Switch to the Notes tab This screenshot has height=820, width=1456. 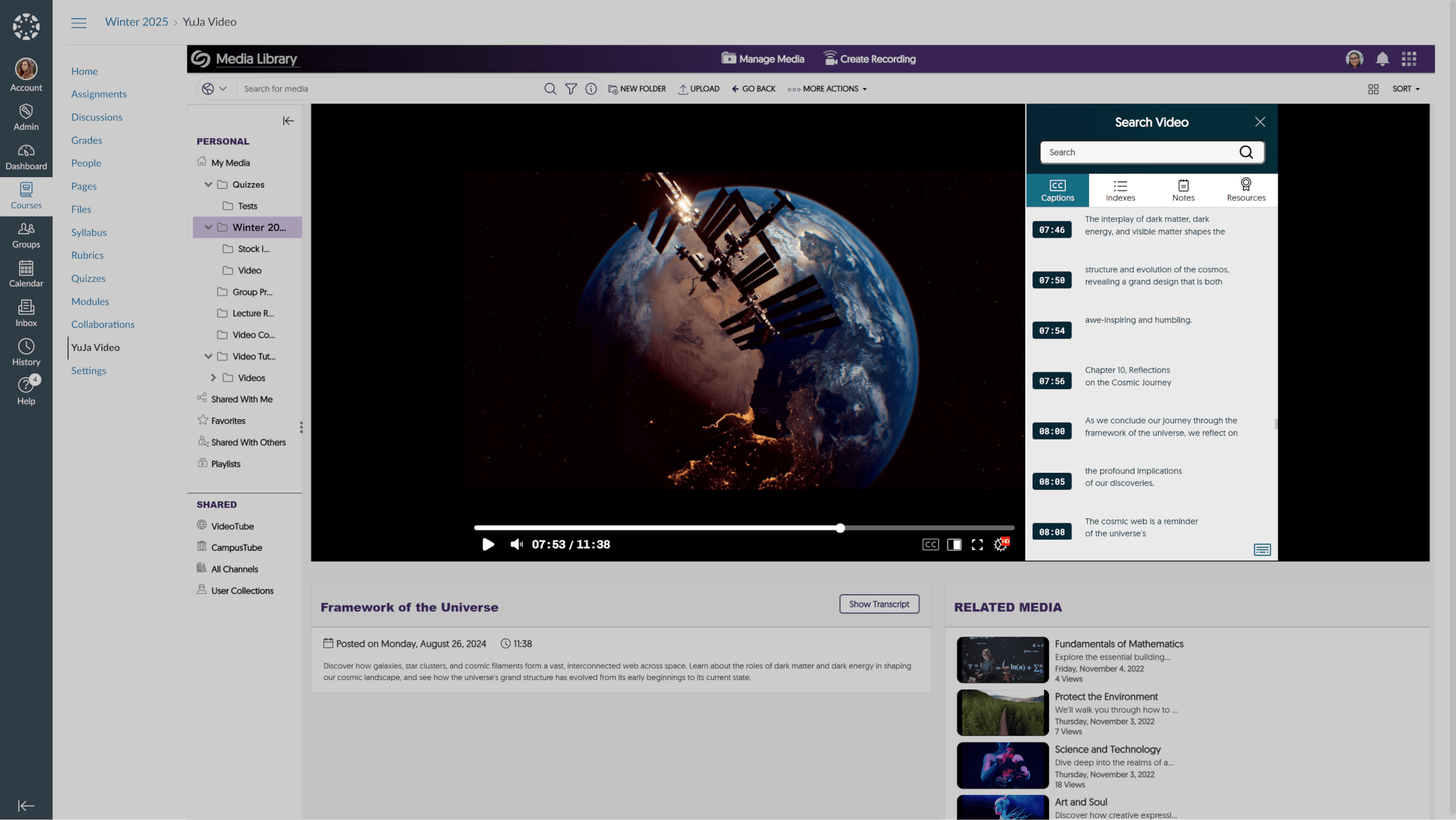tap(1183, 190)
